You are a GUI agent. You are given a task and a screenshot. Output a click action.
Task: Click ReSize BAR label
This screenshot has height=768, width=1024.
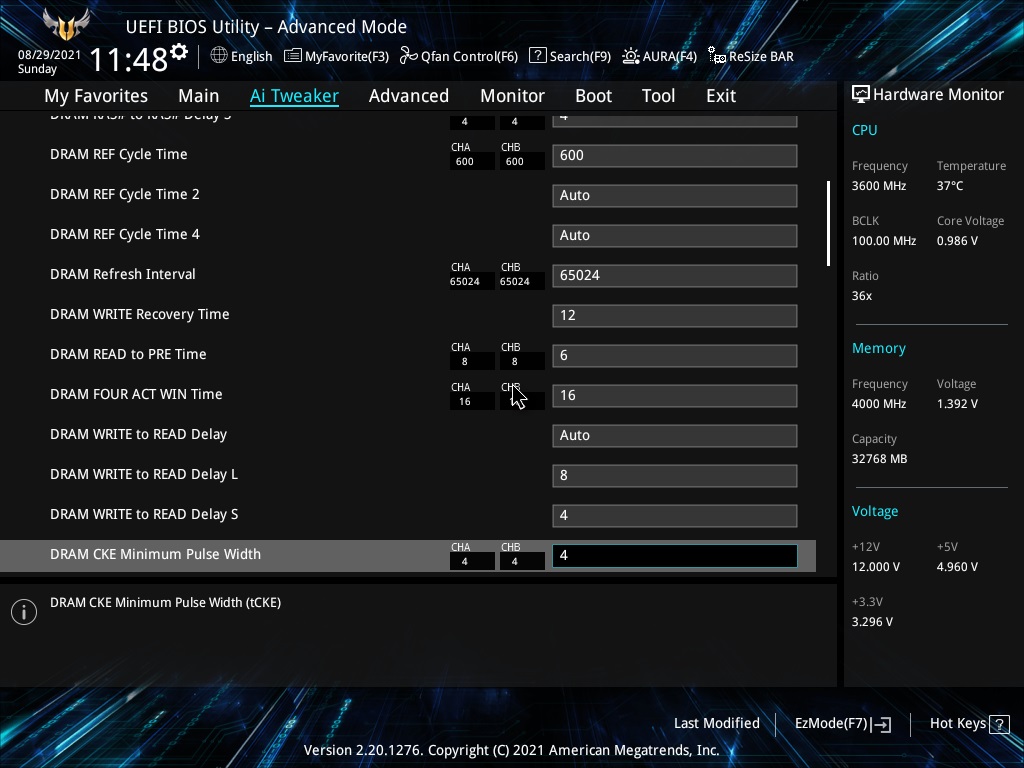(761, 56)
